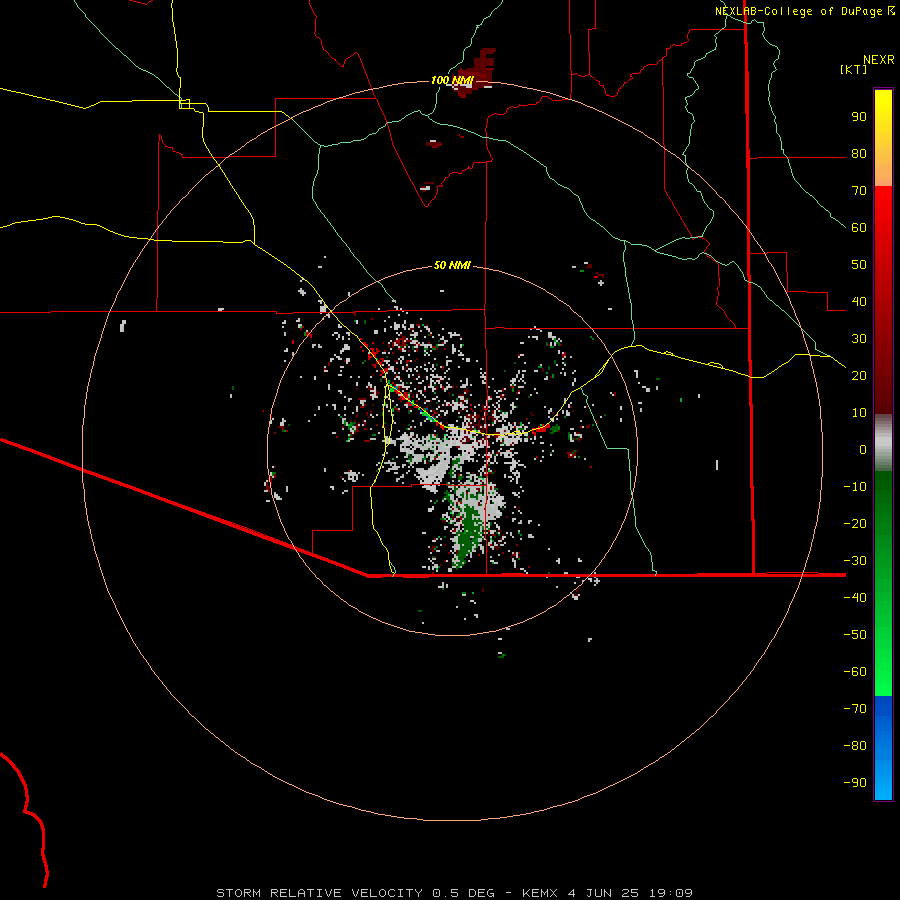This screenshot has width=900, height=900.
Task: Click the Storm Relative Velocity caption text
Action: click(x=454, y=893)
